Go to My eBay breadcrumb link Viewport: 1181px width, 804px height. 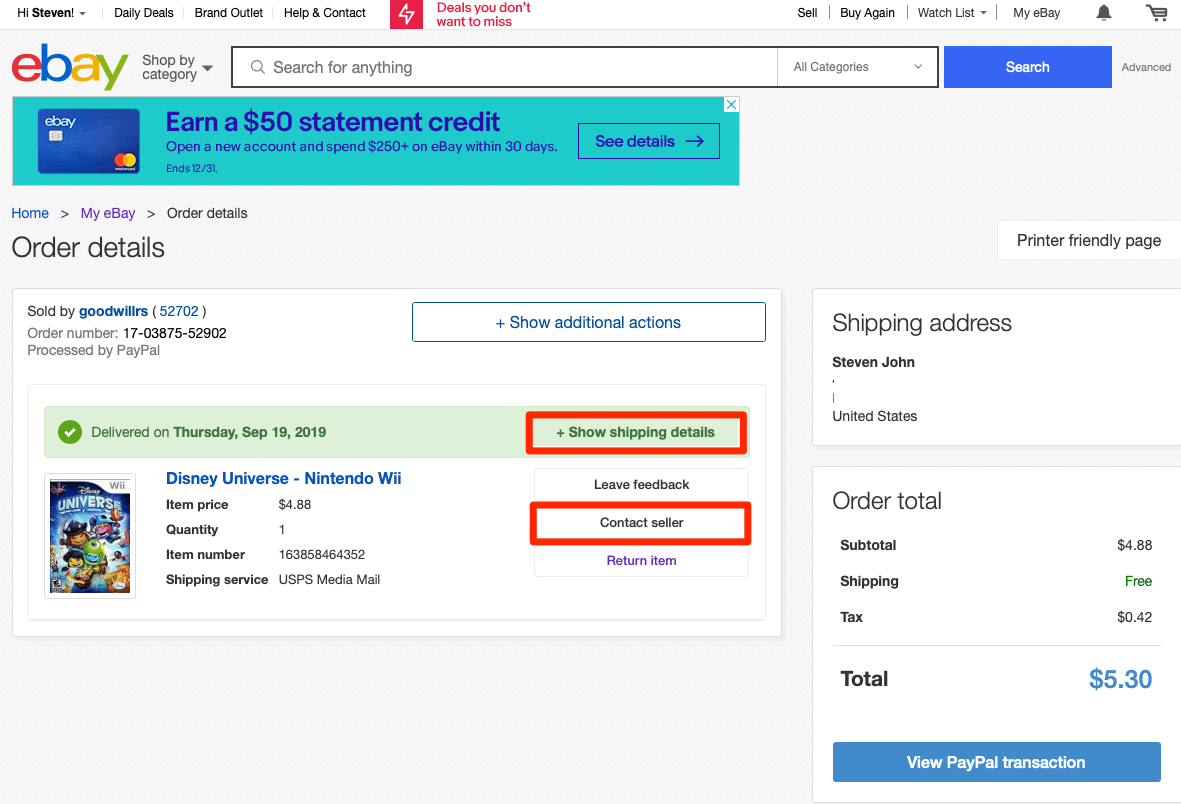pos(108,213)
